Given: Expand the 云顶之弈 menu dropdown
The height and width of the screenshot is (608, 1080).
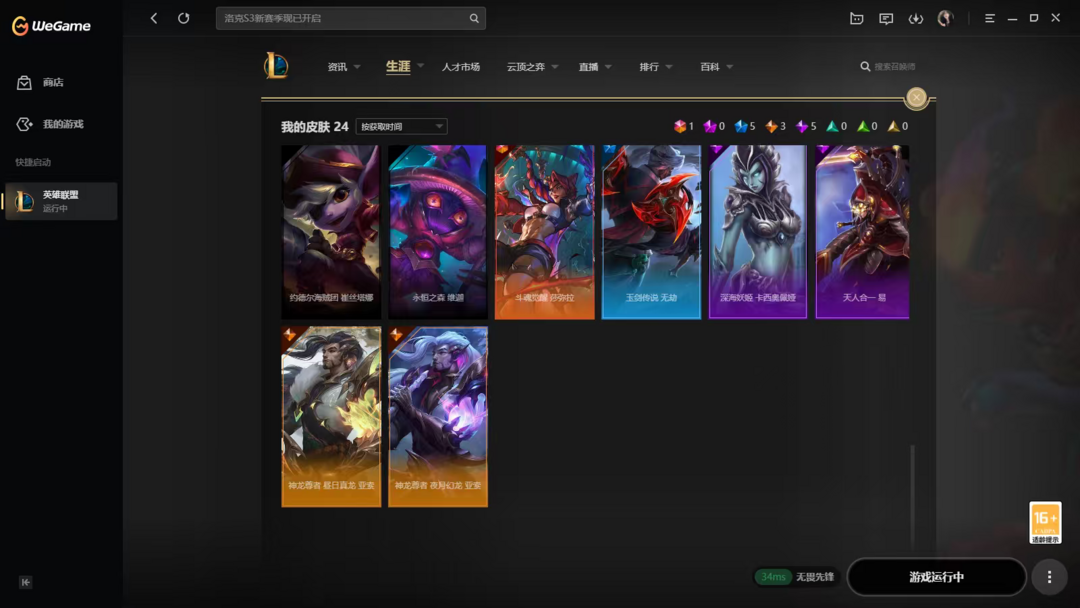Looking at the screenshot, I should coord(532,67).
